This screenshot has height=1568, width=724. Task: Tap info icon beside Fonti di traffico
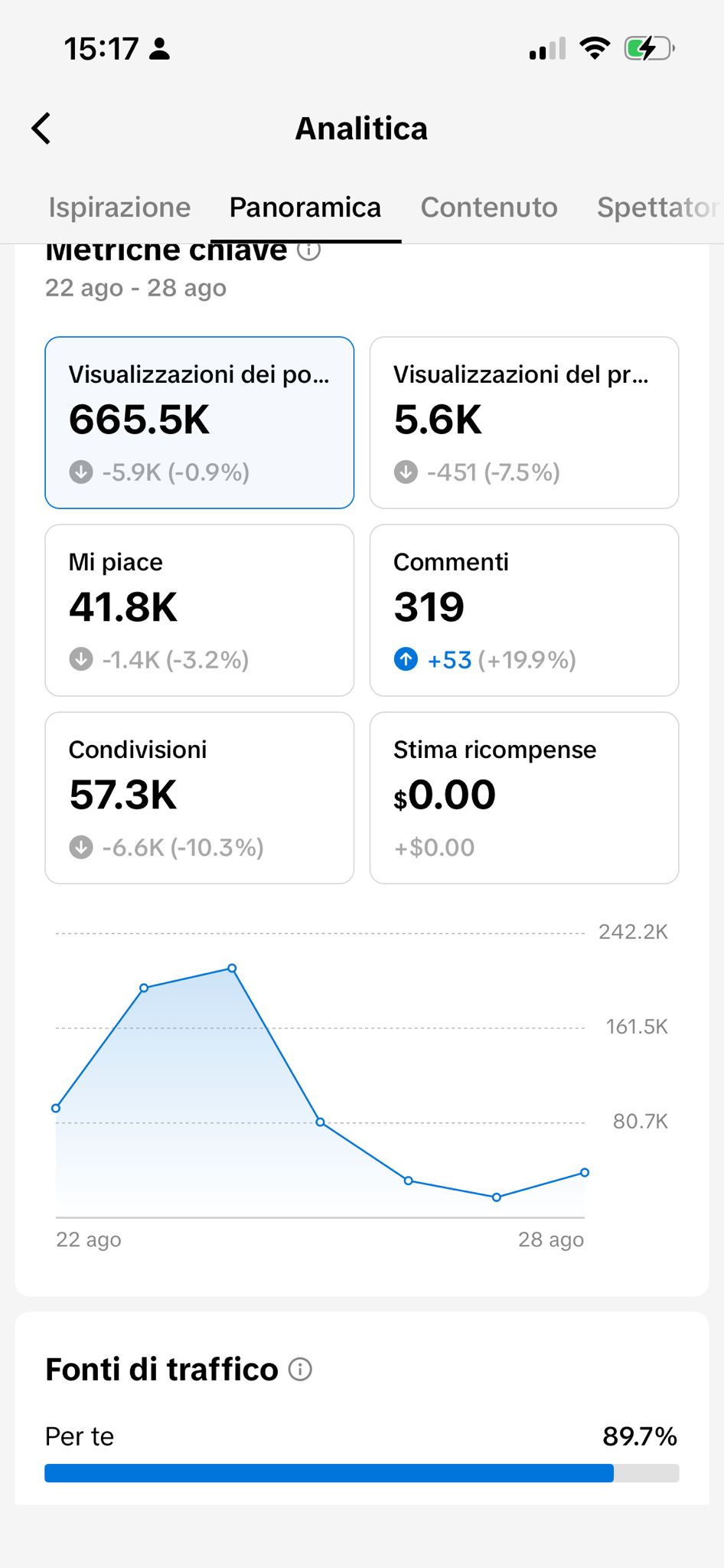click(x=300, y=1369)
